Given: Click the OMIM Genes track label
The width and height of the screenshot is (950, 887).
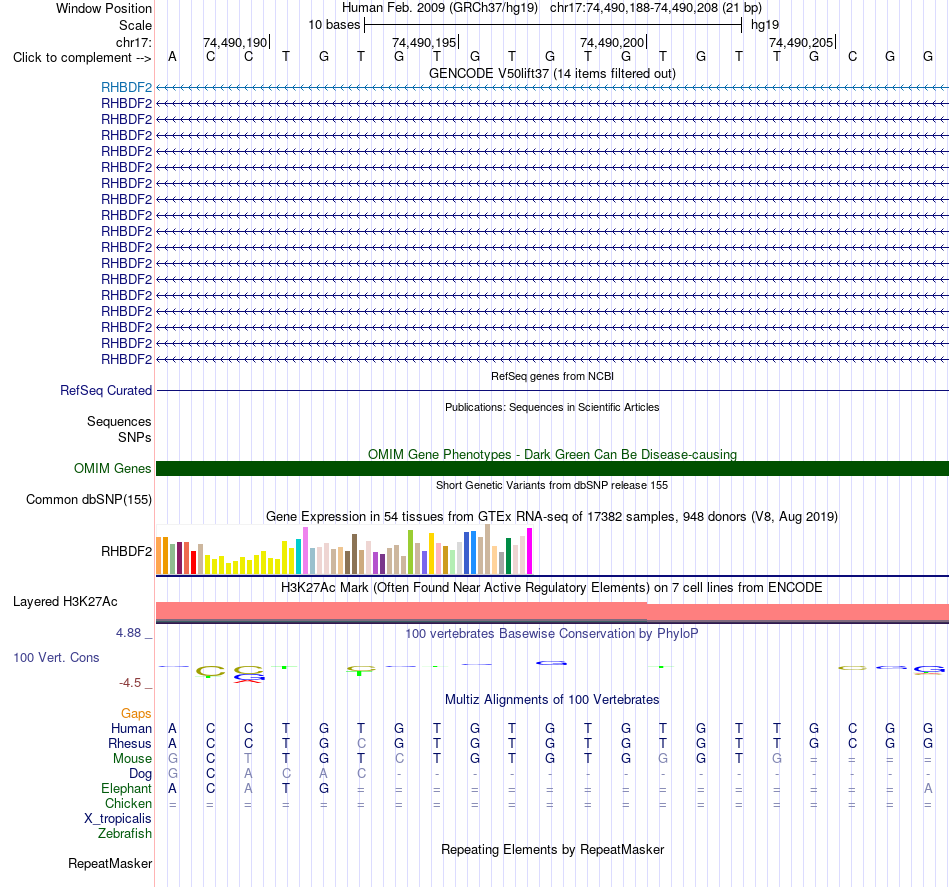Looking at the screenshot, I should [x=112, y=468].
